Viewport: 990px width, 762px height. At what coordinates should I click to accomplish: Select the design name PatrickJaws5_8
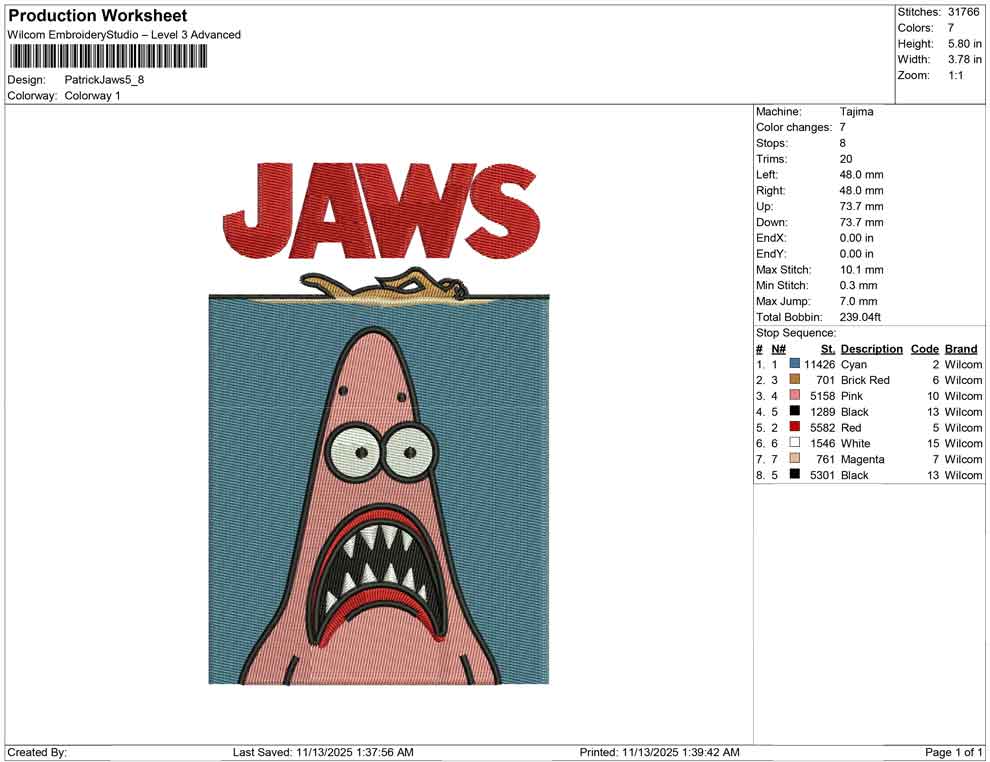105,79
